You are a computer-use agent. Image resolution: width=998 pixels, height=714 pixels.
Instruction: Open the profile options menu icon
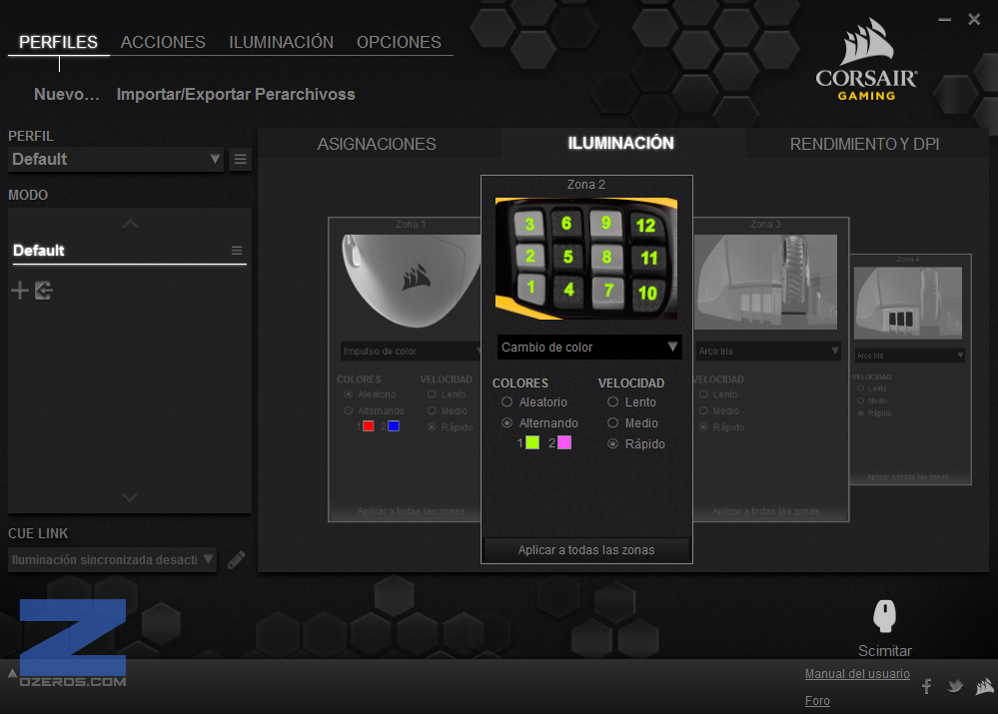[240, 159]
